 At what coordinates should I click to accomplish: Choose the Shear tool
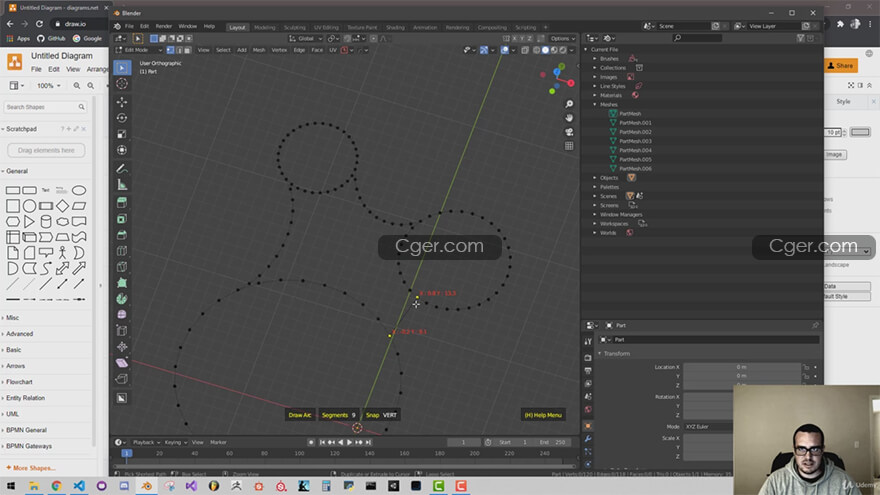tap(122, 363)
